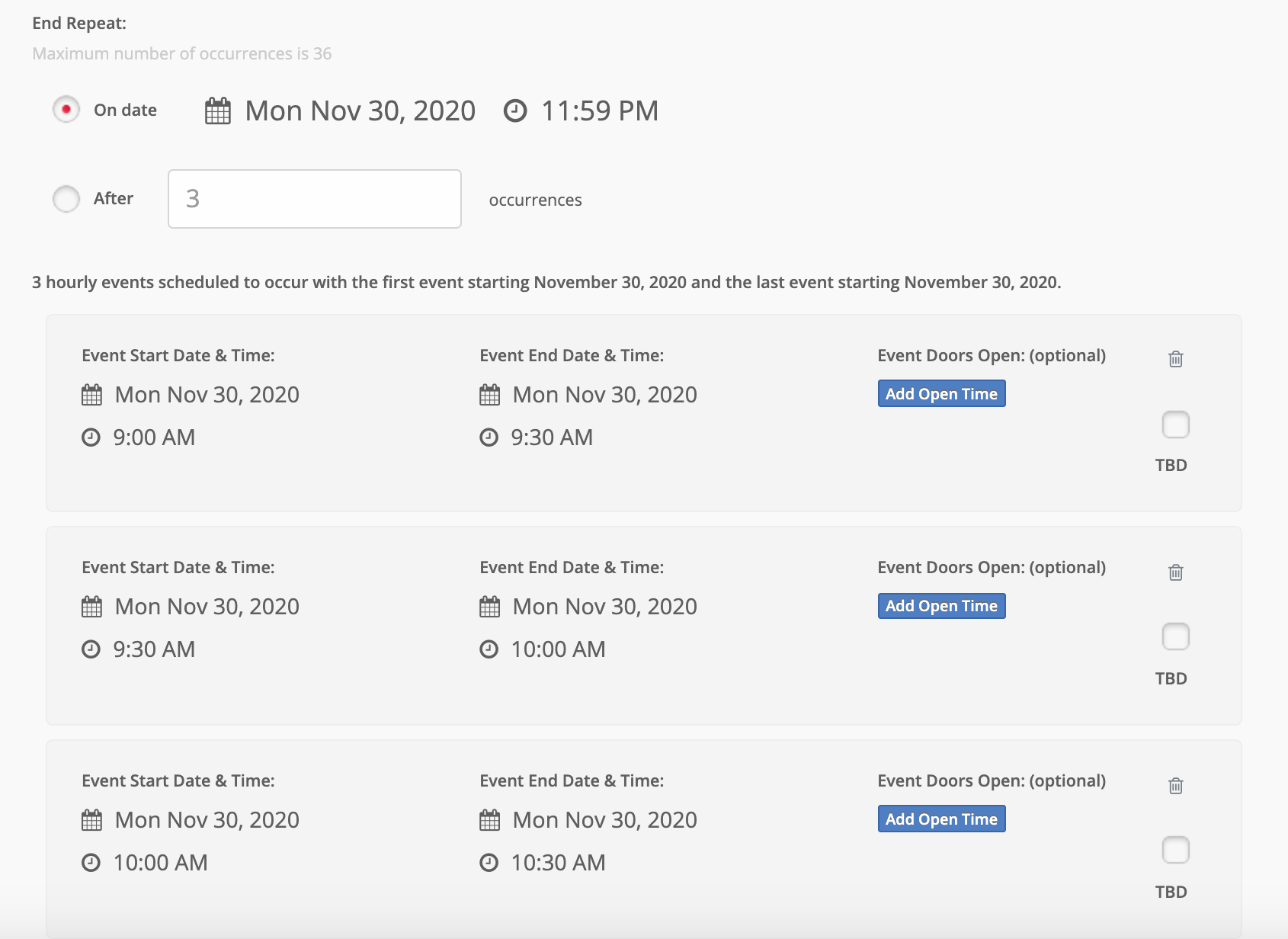Open calendar icon for End Repeat date
This screenshot has height=939, width=1288.
point(218,111)
